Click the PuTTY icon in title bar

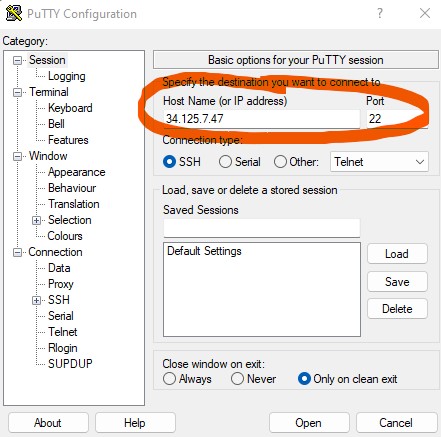14,13
